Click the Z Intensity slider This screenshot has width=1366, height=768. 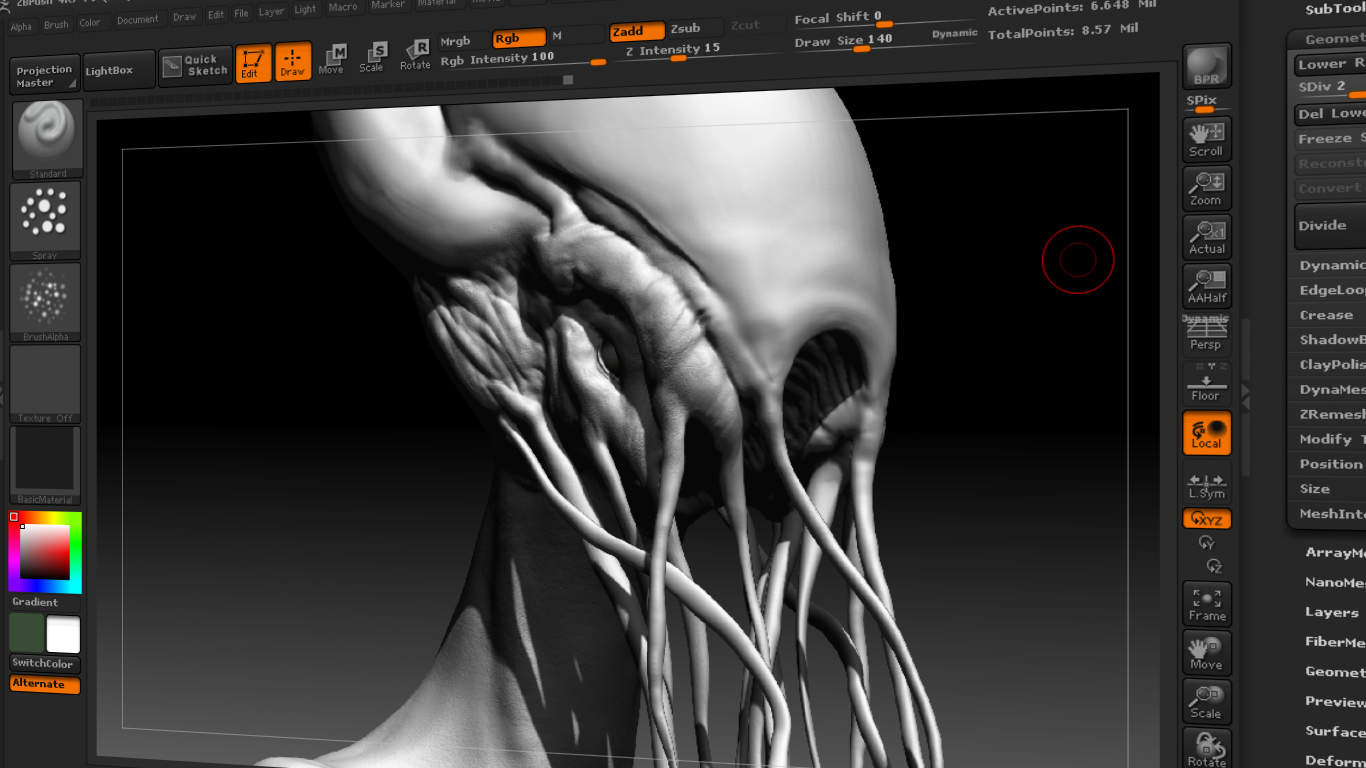(x=672, y=50)
